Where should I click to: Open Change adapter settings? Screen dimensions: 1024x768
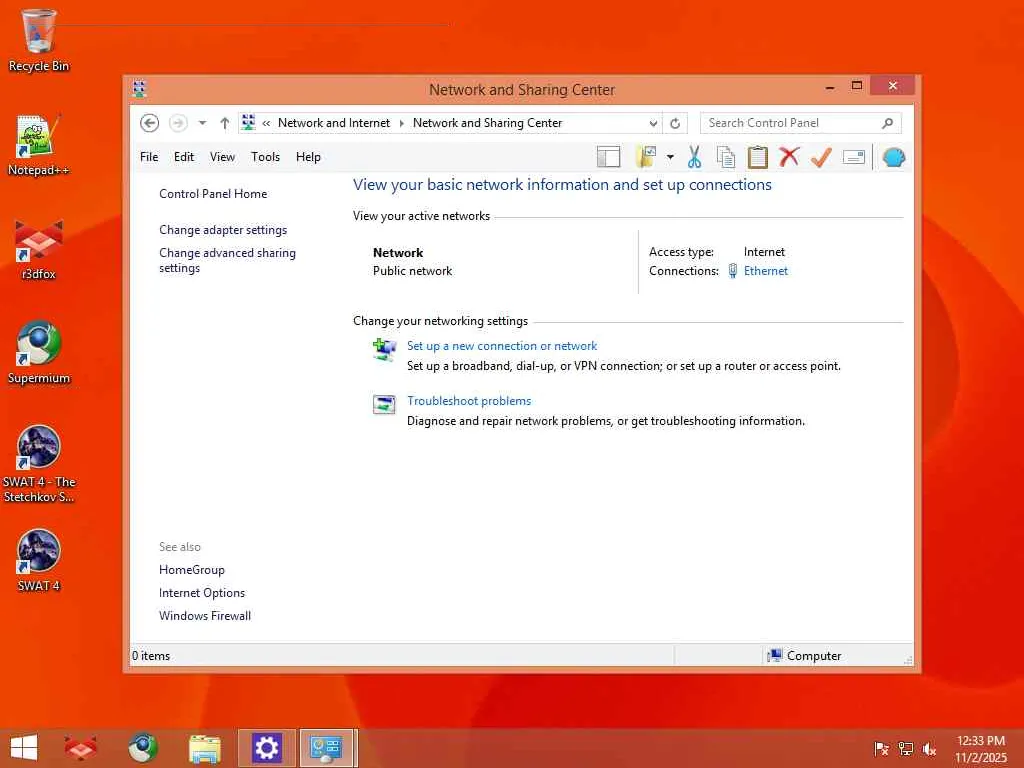(x=223, y=230)
